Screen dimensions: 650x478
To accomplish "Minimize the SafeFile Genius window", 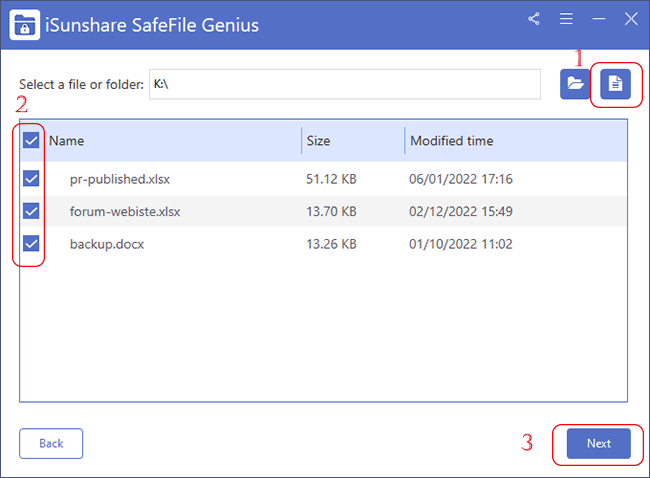I will pyautogui.click(x=599, y=19).
